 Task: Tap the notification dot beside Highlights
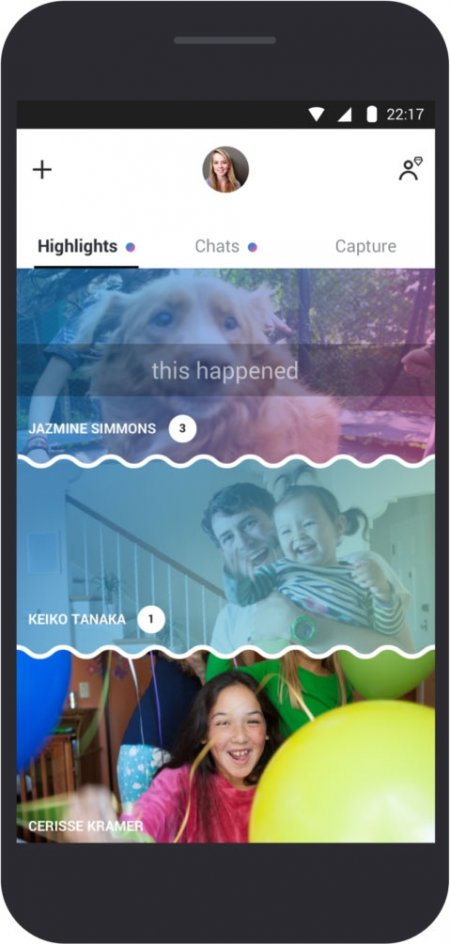pyautogui.click(x=130, y=247)
